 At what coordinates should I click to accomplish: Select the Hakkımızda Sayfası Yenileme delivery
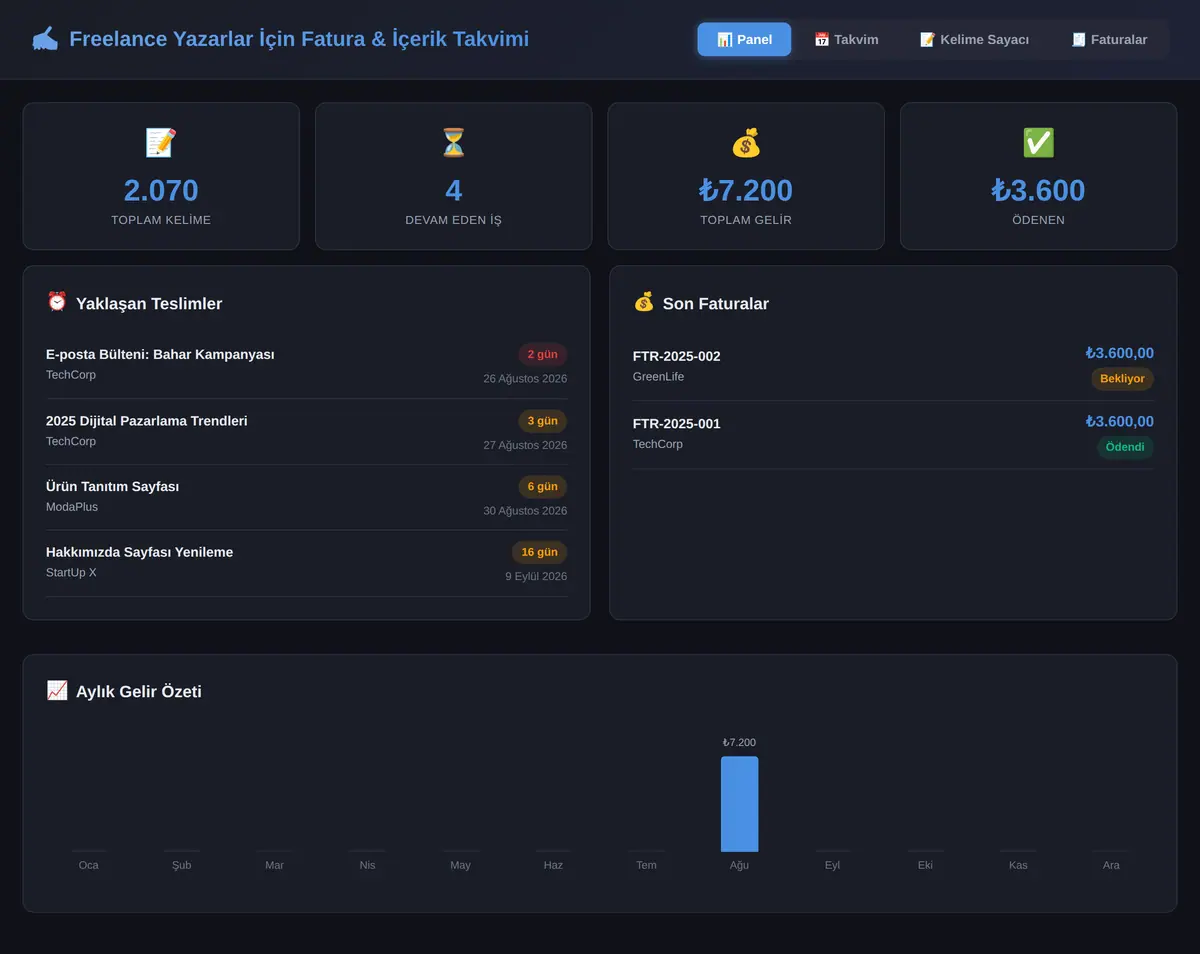click(306, 563)
